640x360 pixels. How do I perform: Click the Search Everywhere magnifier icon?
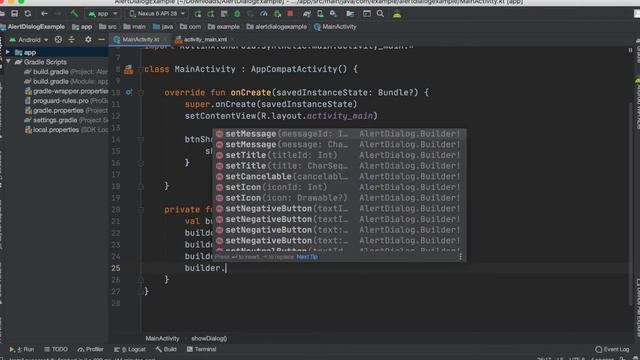(x=380, y=14)
